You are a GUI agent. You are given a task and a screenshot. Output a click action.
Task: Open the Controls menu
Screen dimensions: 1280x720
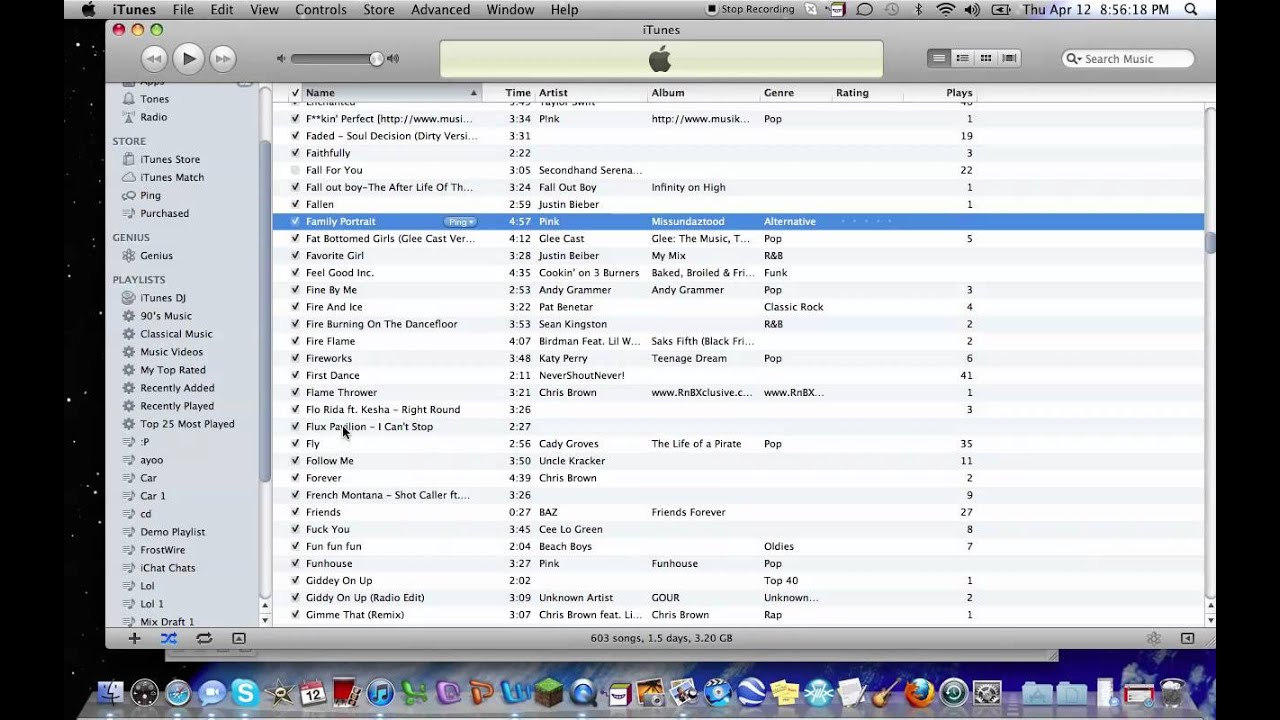tap(321, 10)
